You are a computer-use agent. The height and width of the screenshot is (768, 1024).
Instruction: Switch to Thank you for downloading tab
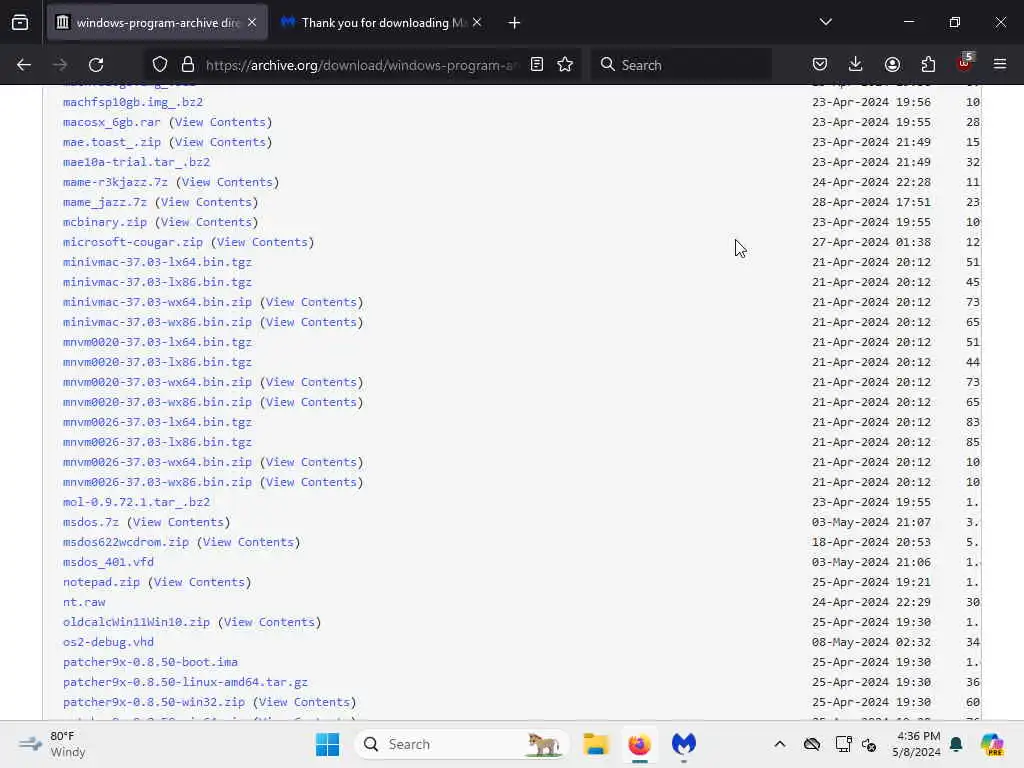pyautogui.click(x=382, y=23)
